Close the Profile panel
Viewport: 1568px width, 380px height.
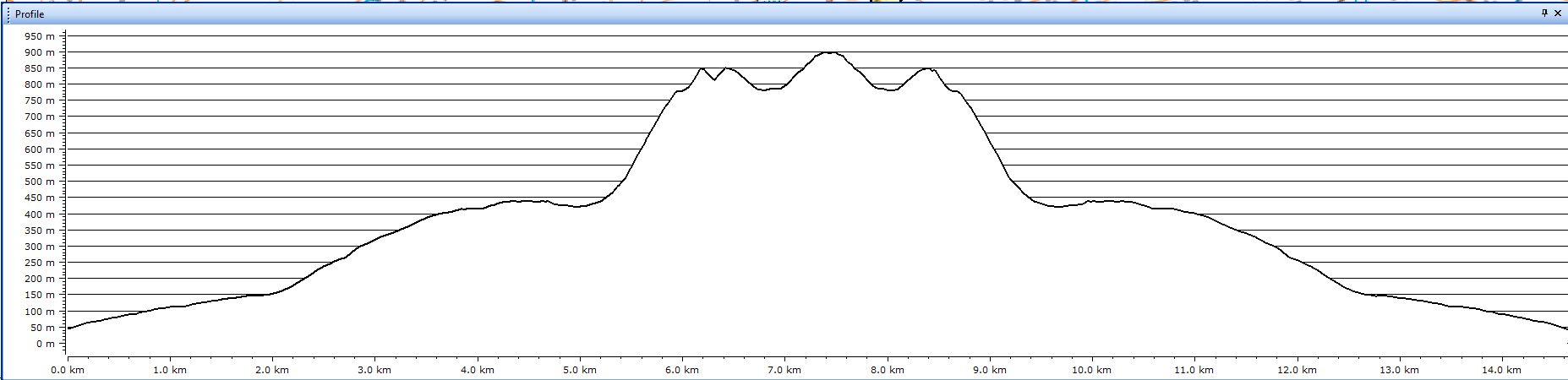pos(1558,13)
